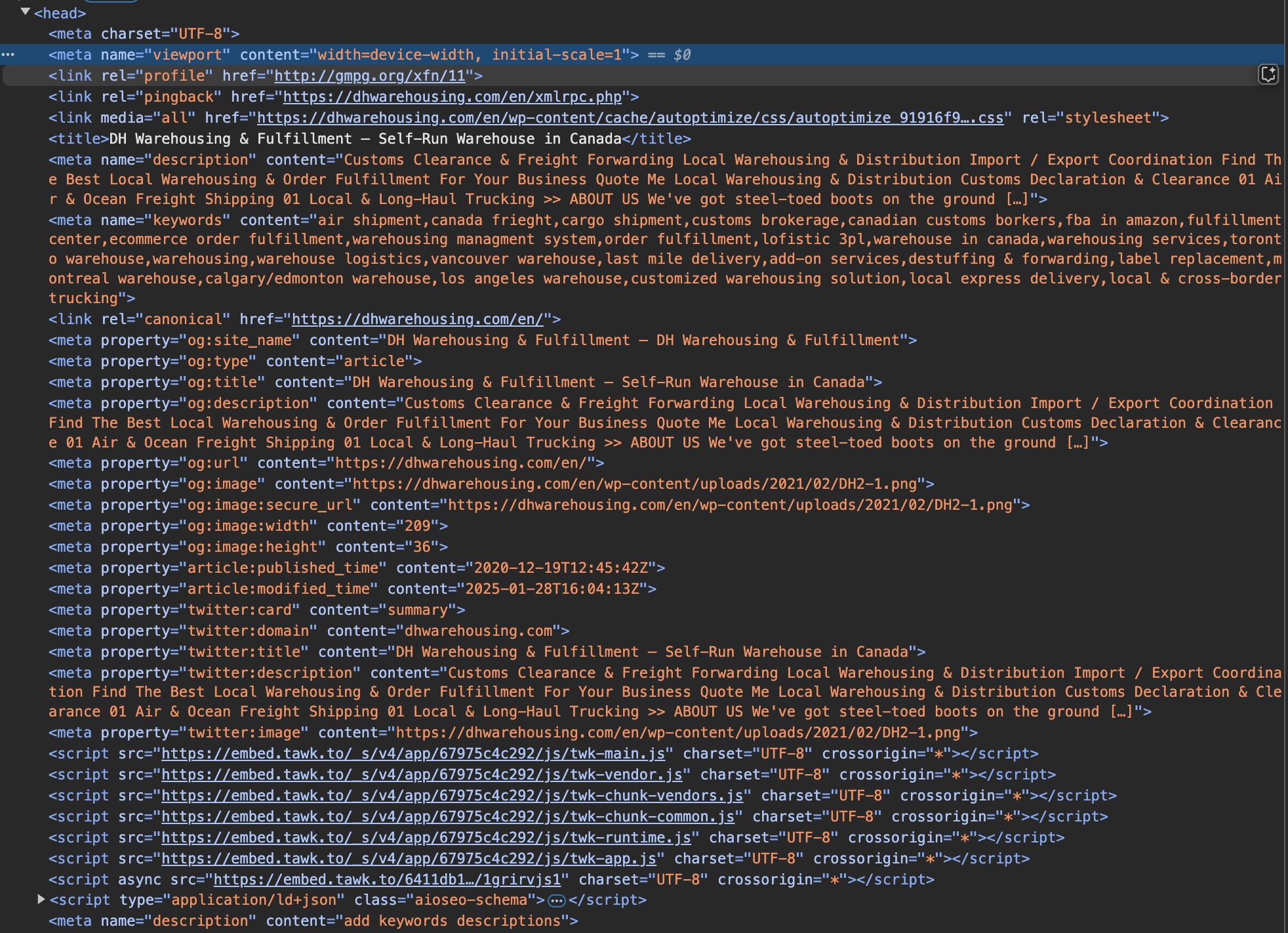Select the title element row
The image size is (1288, 933).
pos(370,138)
